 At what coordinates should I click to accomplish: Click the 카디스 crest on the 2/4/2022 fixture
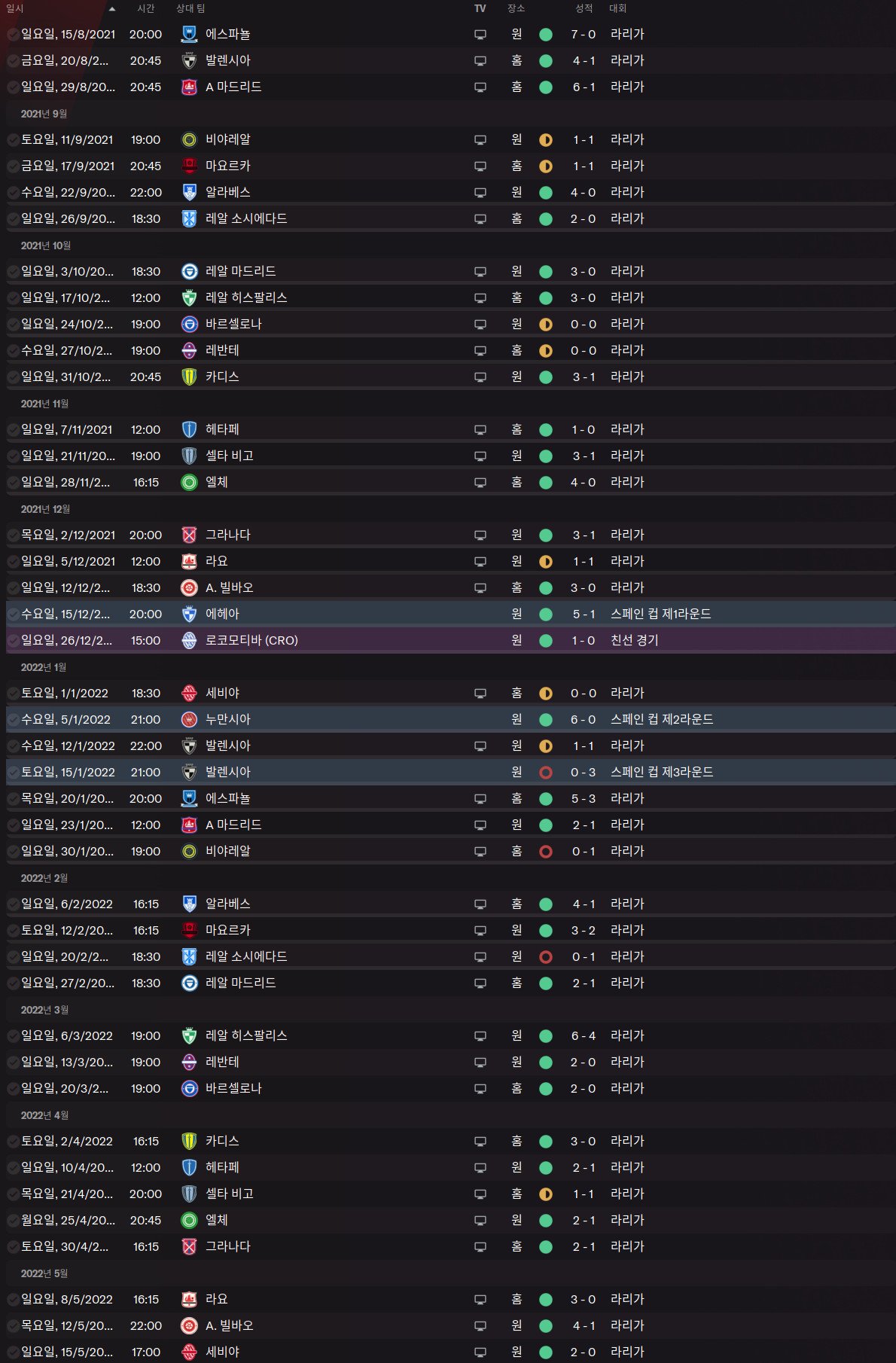point(190,1141)
